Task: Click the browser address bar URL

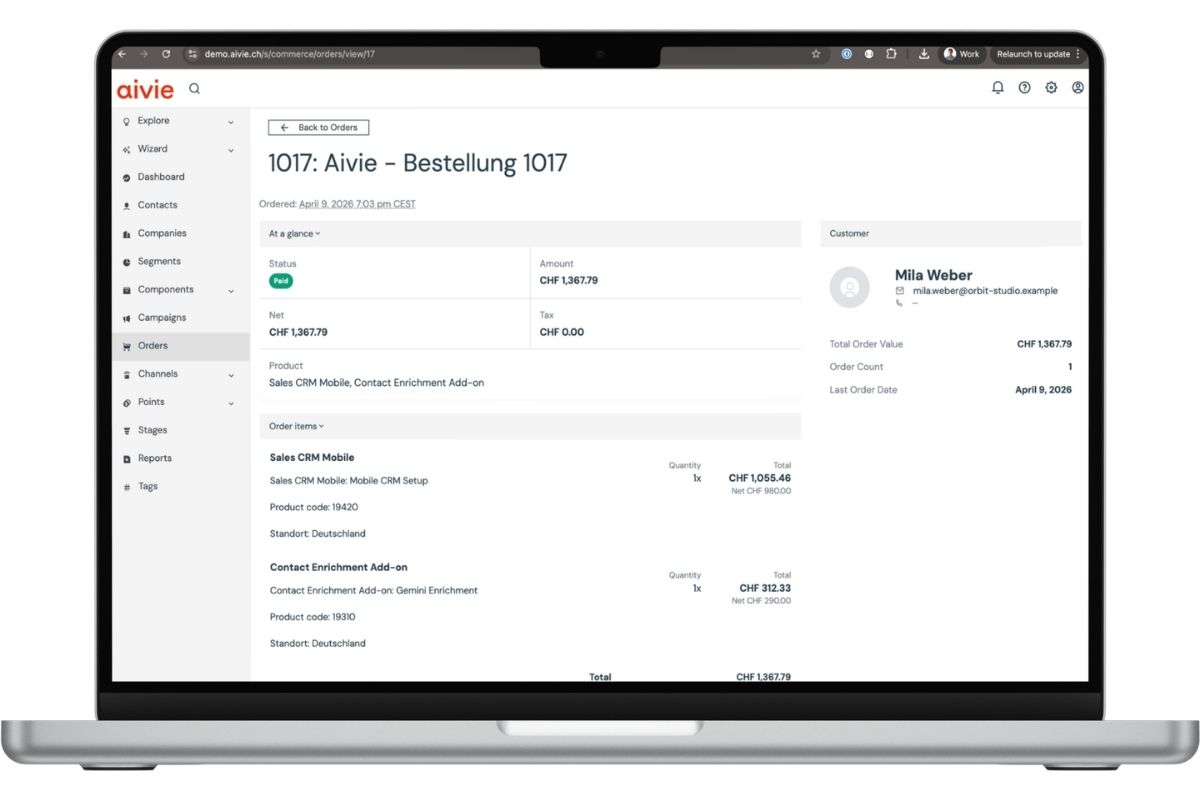Action: [x=290, y=54]
